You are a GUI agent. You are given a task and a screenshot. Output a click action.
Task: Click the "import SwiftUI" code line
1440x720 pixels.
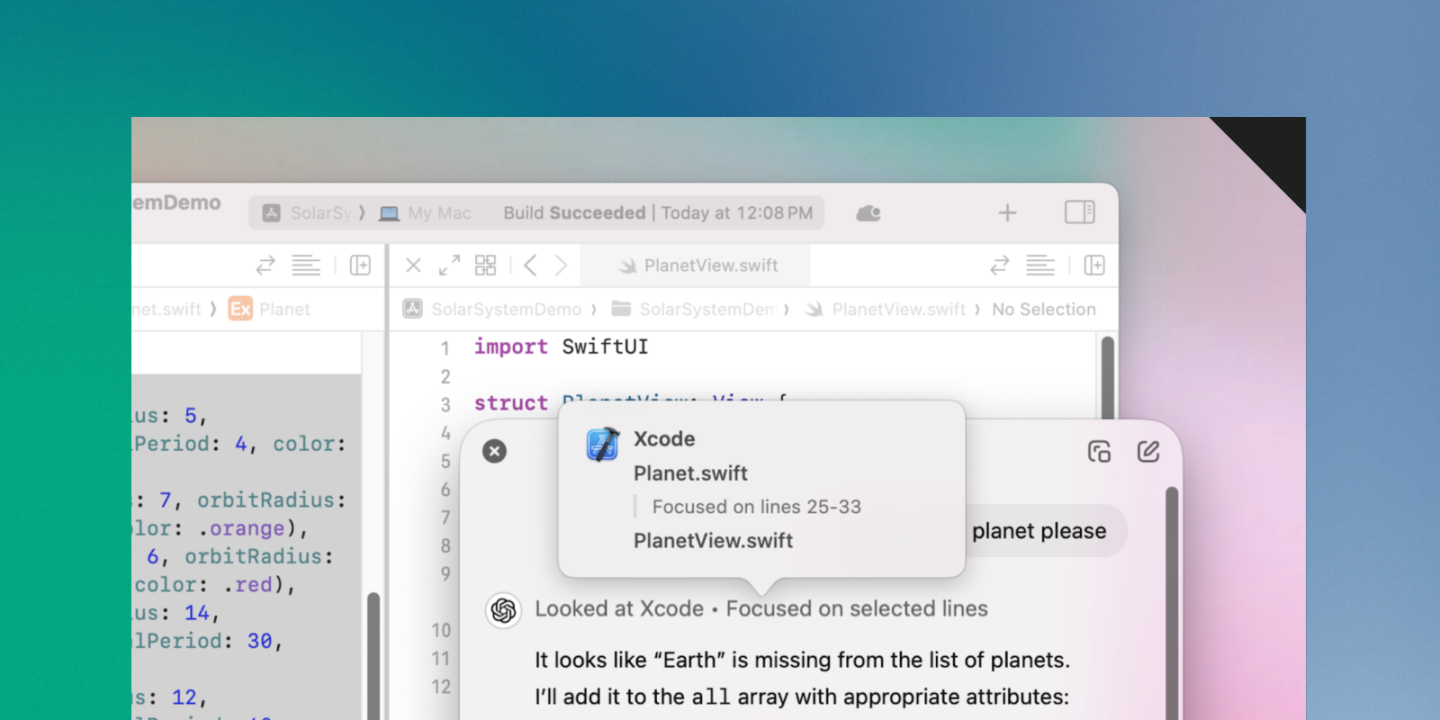561,347
